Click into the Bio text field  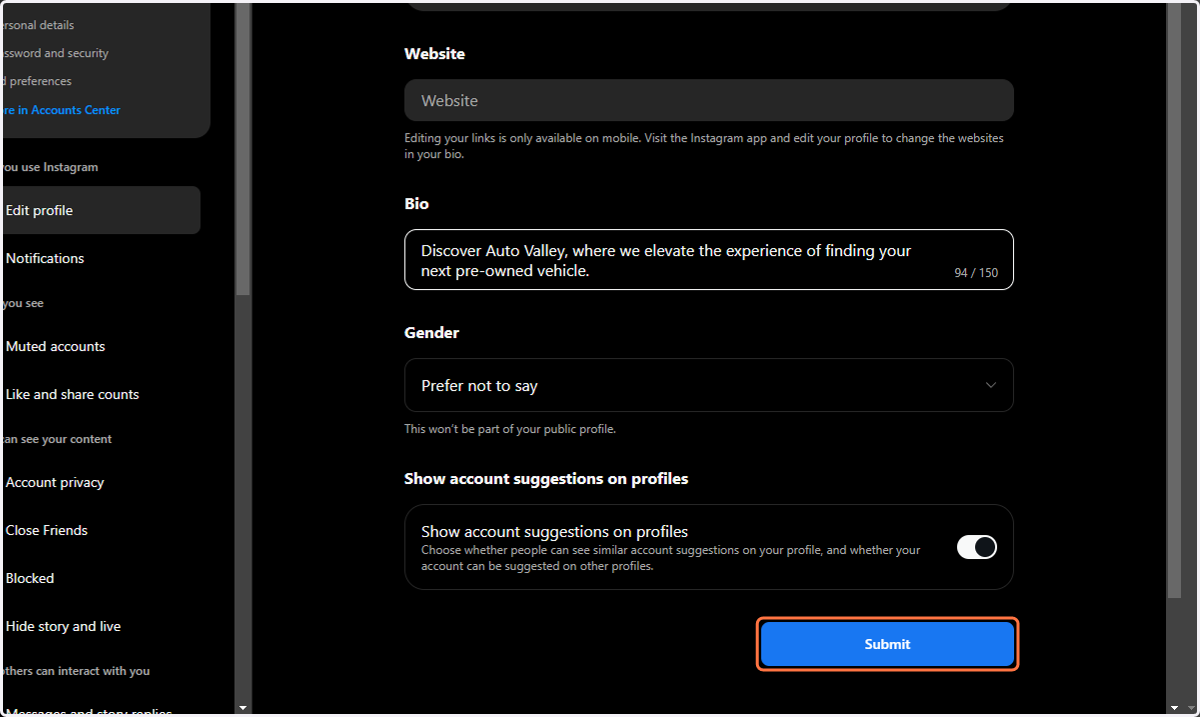(708, 260)
